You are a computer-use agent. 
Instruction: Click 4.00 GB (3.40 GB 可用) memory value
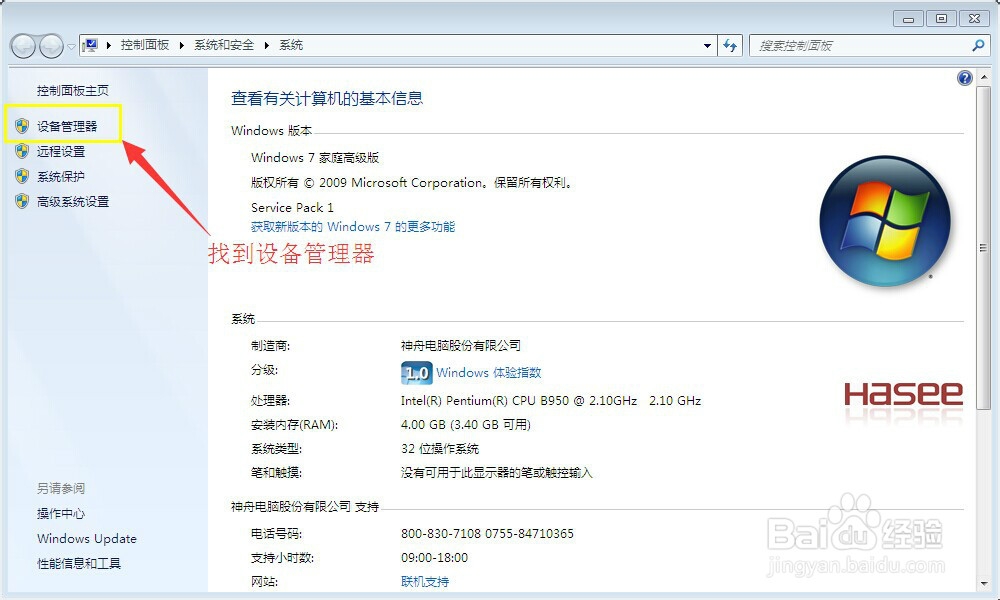(466, 425)
